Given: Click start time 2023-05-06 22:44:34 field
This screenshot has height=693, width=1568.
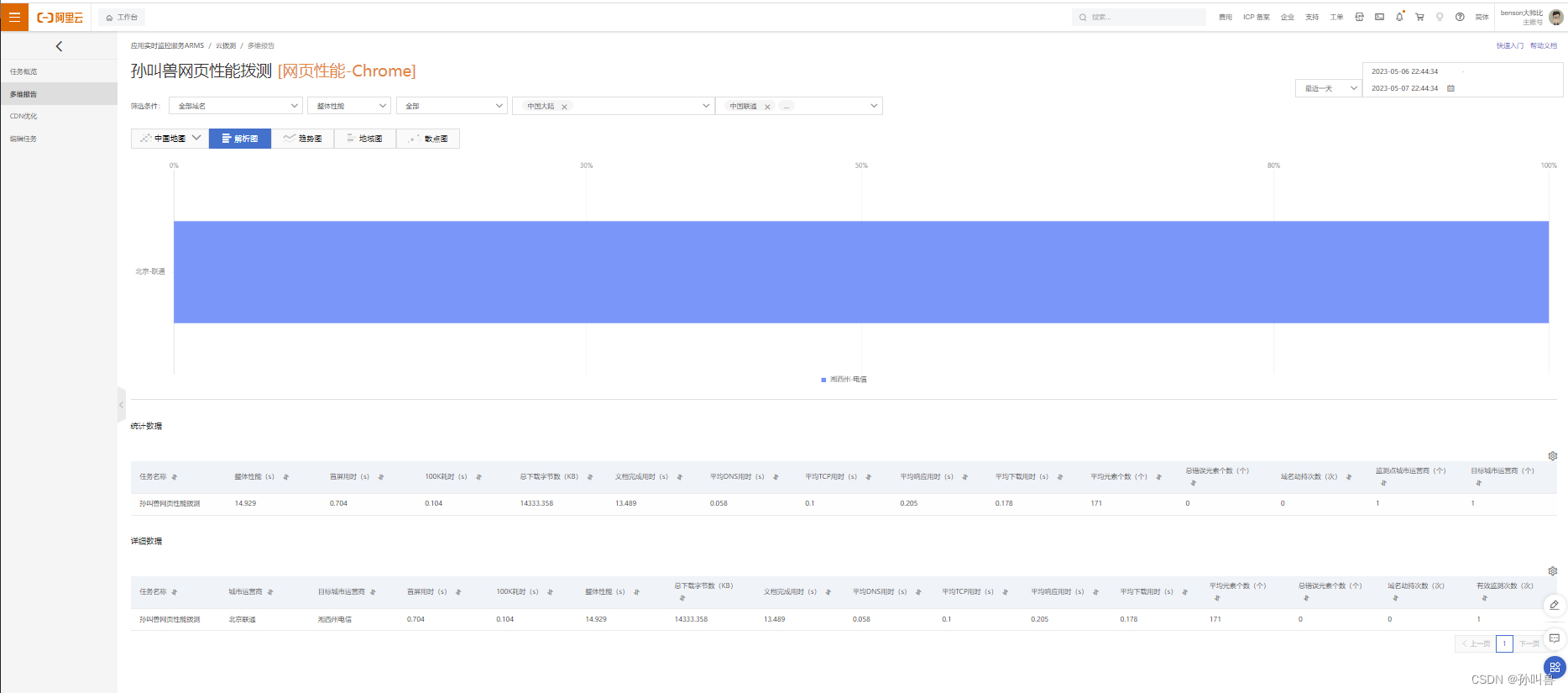Looking at the screenshot, I should 1404,71.
